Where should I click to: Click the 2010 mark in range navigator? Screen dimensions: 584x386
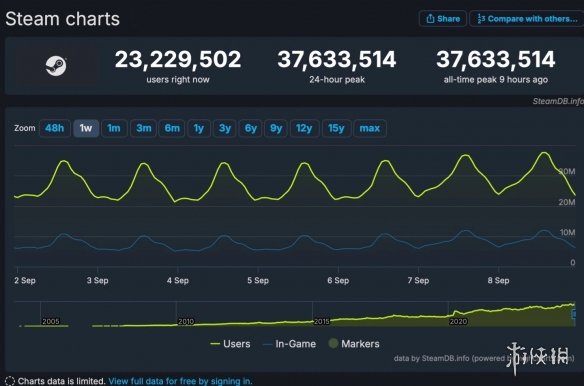185,321
